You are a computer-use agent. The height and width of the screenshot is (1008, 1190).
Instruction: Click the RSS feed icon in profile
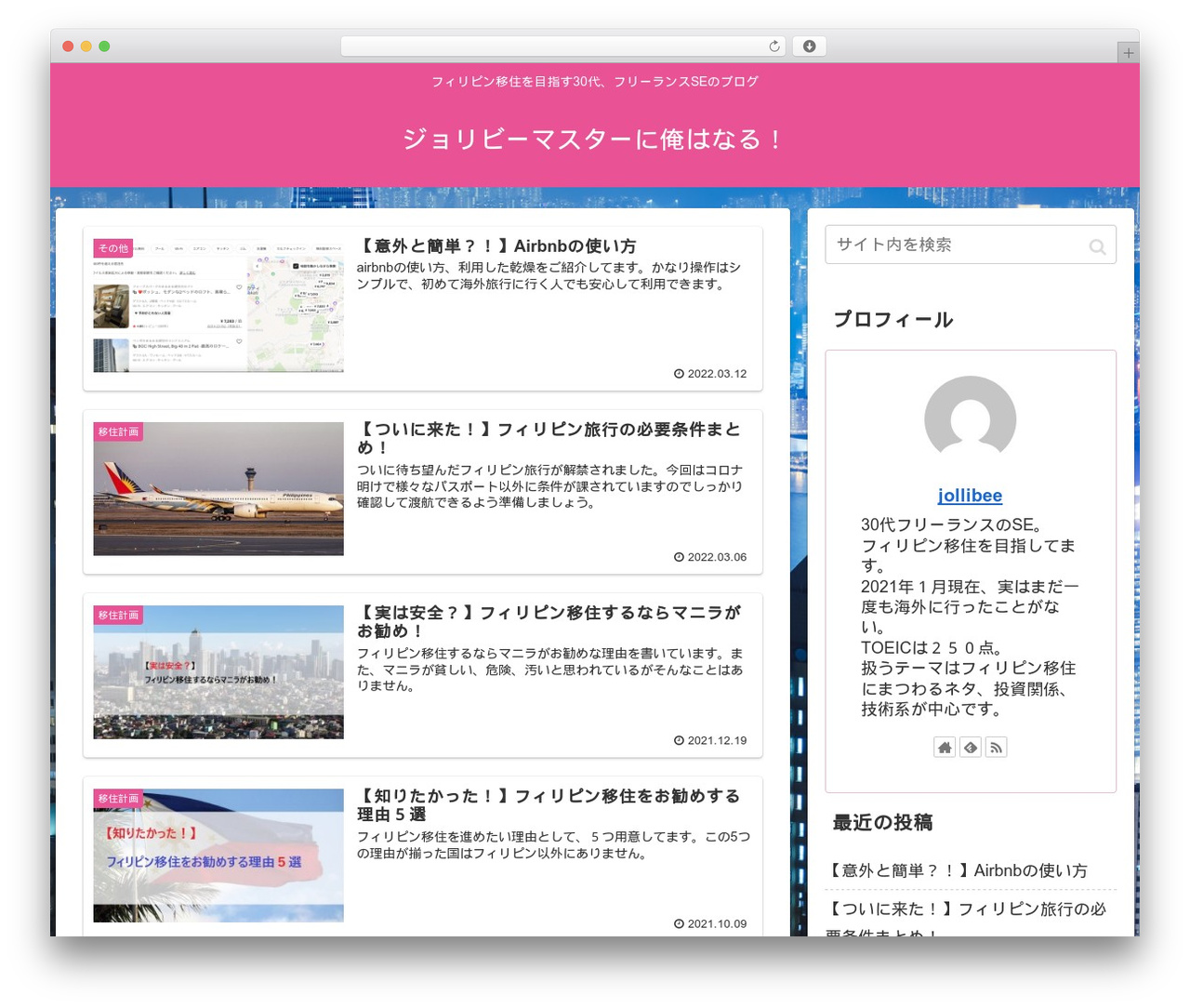(996, 747)
